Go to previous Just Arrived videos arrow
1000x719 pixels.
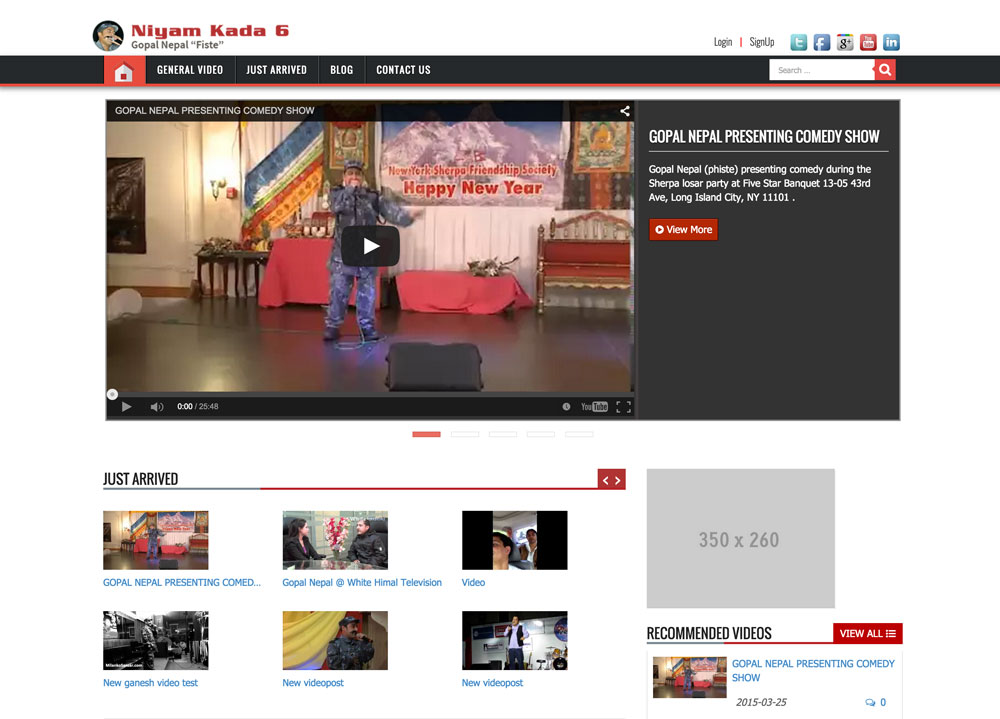tap(605, 480)
